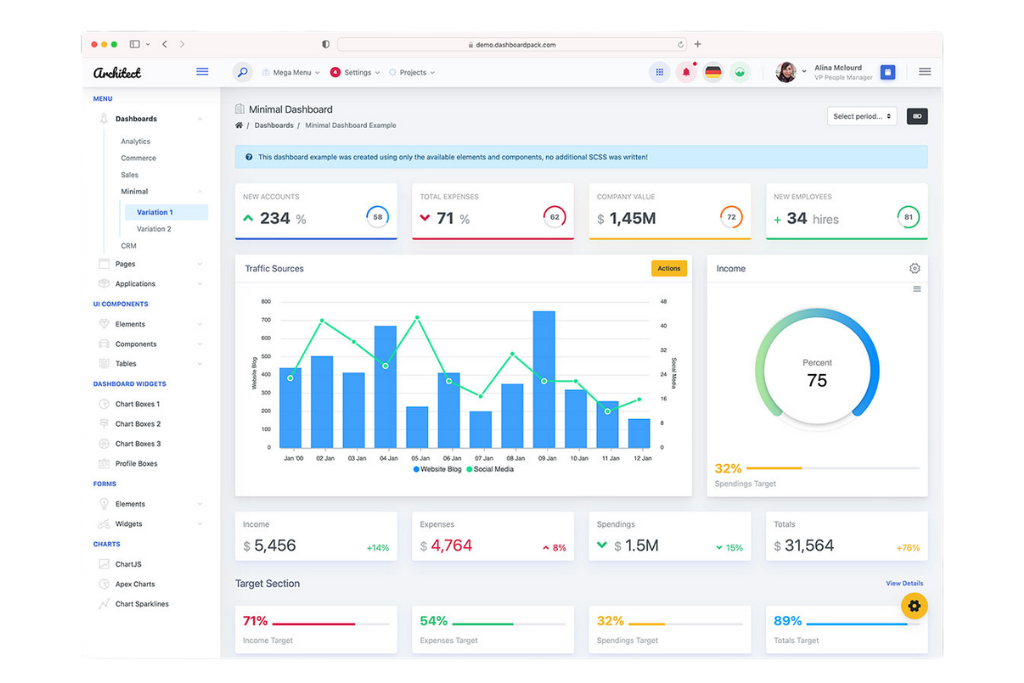Open notifications bell icon

click(686, 72)
